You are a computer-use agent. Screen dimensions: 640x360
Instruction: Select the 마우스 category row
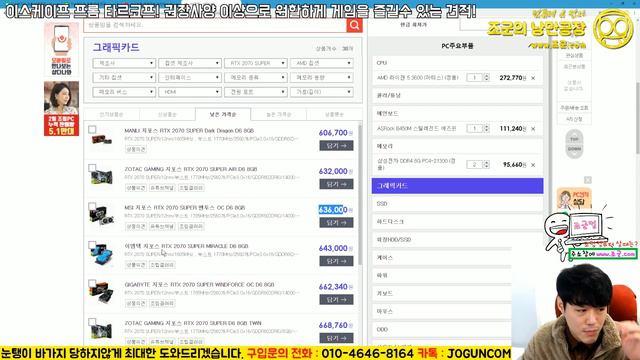click(x=442, y=311)
